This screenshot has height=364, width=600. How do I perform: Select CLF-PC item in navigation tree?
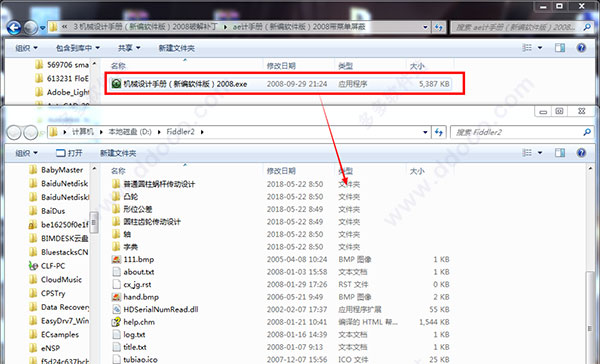pyautogui.click(x=47, y=266)
